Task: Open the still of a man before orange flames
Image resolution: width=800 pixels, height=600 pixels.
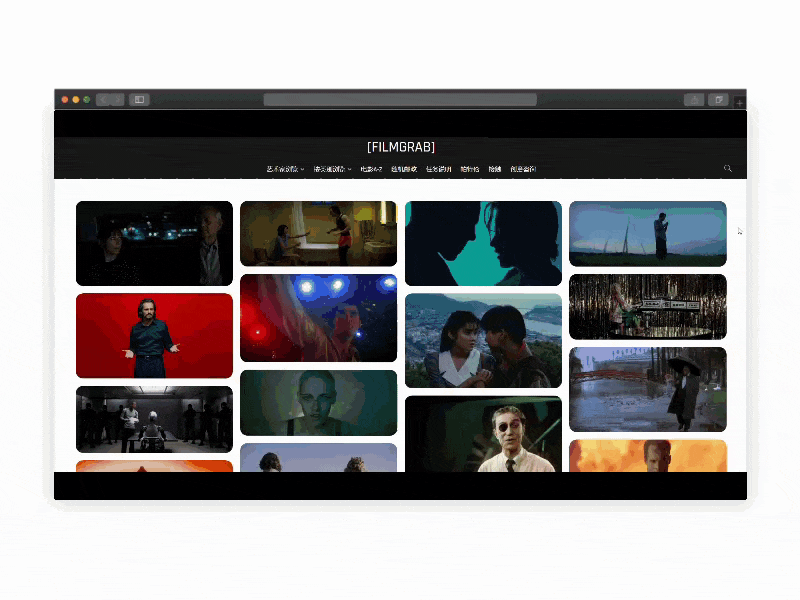Action: point(648,456)
